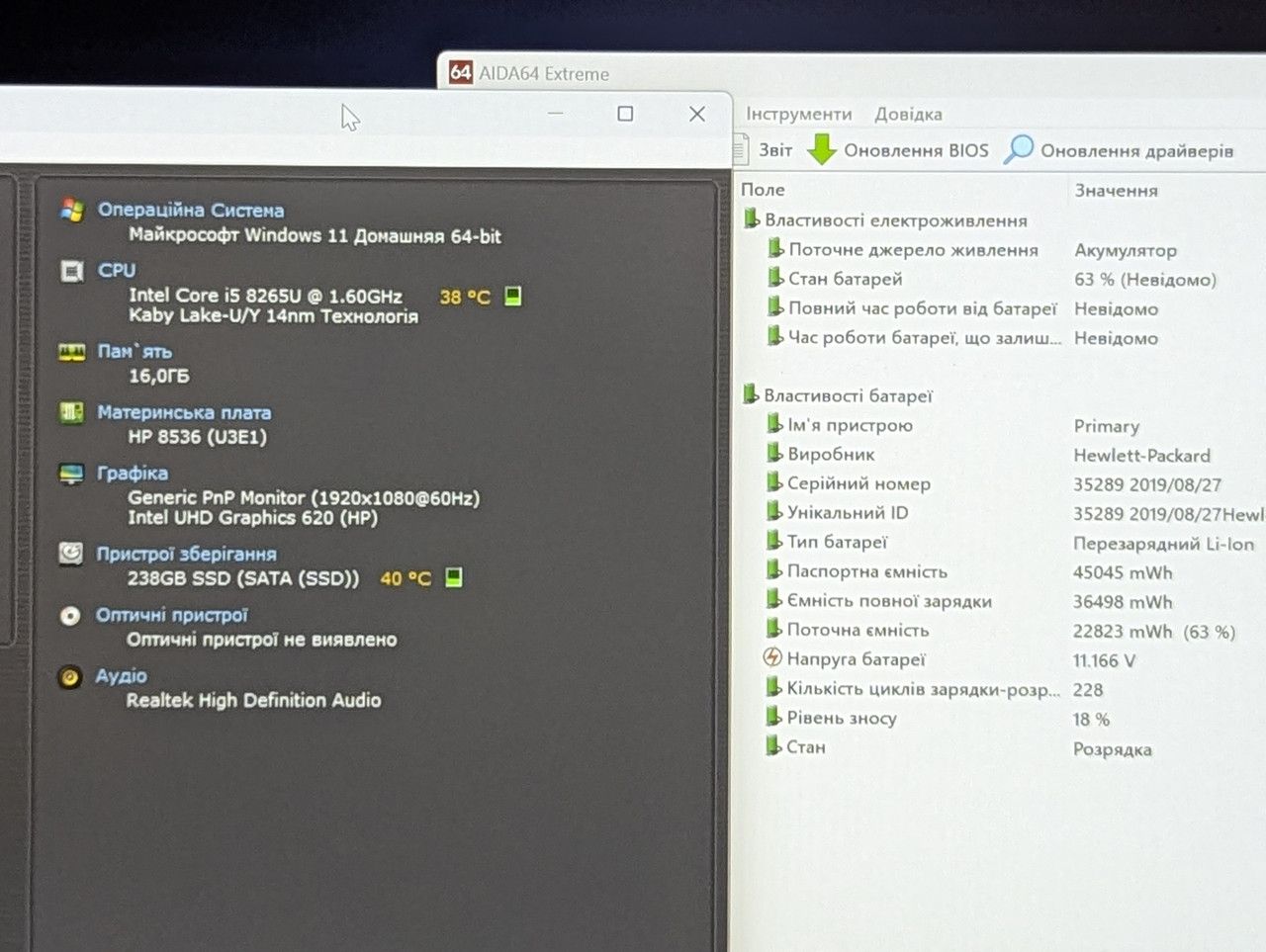This screenshot has height=952, width=1266.
Task: Click the Windows flag icon beside Операційна Система
Action: pyautogui.click(x=72, y=210)
